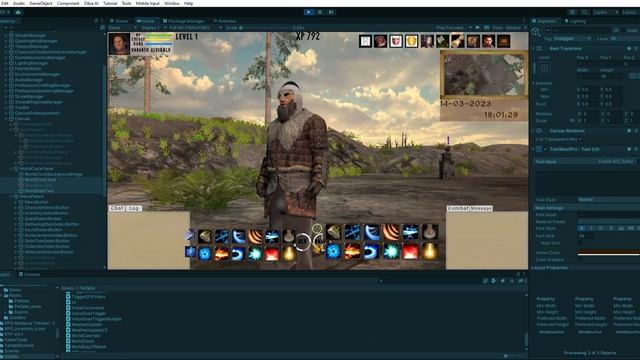The height and width of the screenshot is (360, 640).
Task: Click the Pause button in the toolbar
Action: (320, 12)
